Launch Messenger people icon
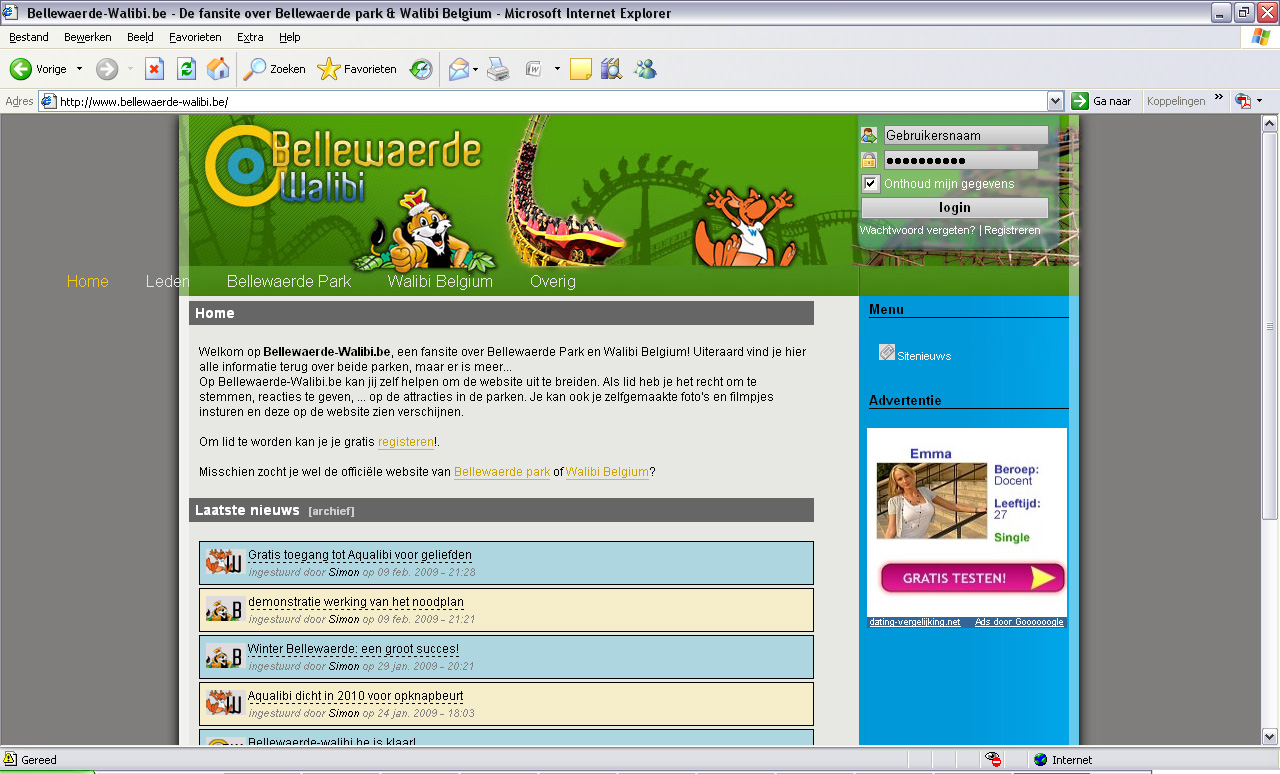Viewport: 1280px width, 774px height. [x=645, y=69]
